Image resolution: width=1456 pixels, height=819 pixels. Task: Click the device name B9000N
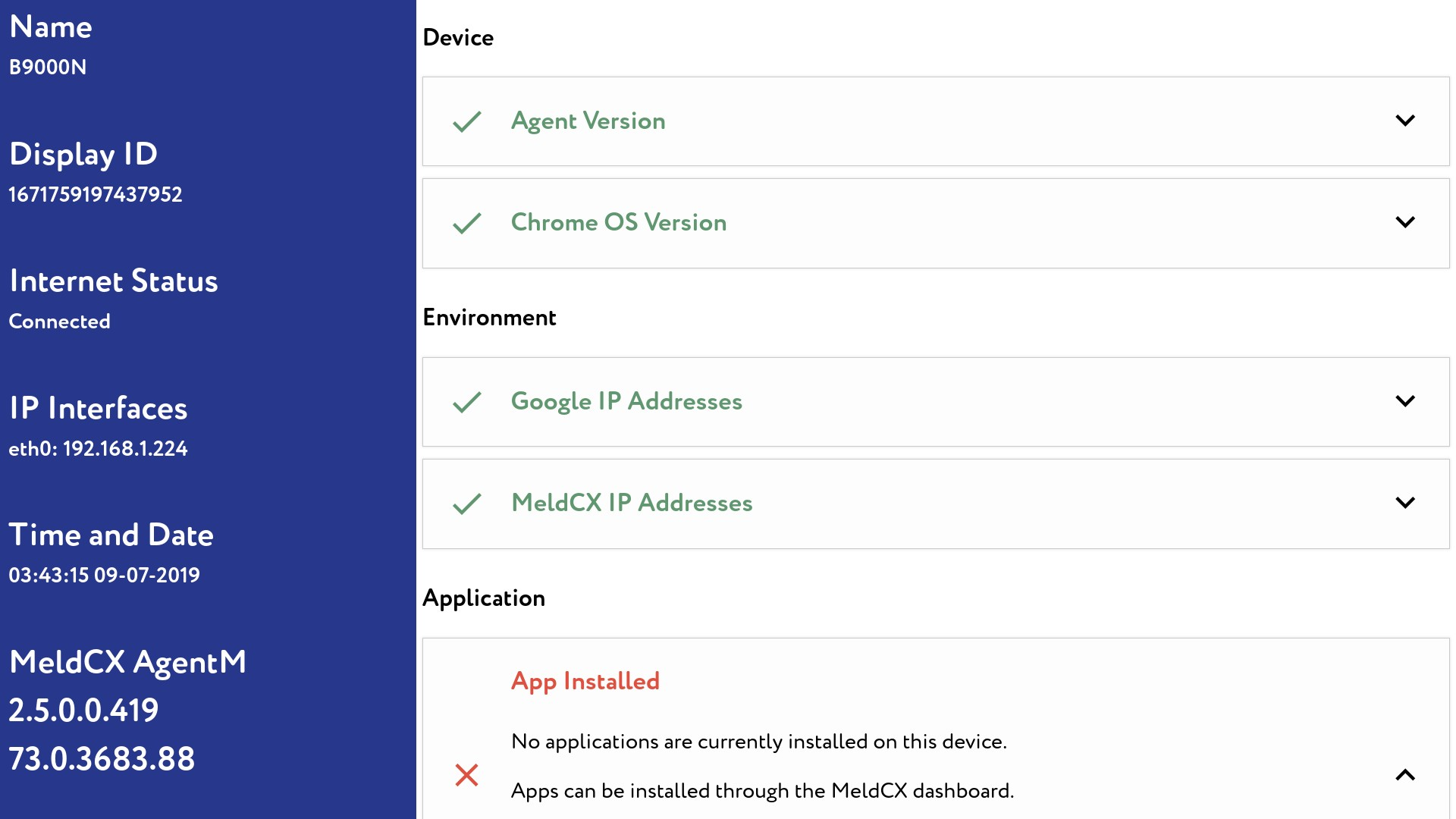(47, 67)
